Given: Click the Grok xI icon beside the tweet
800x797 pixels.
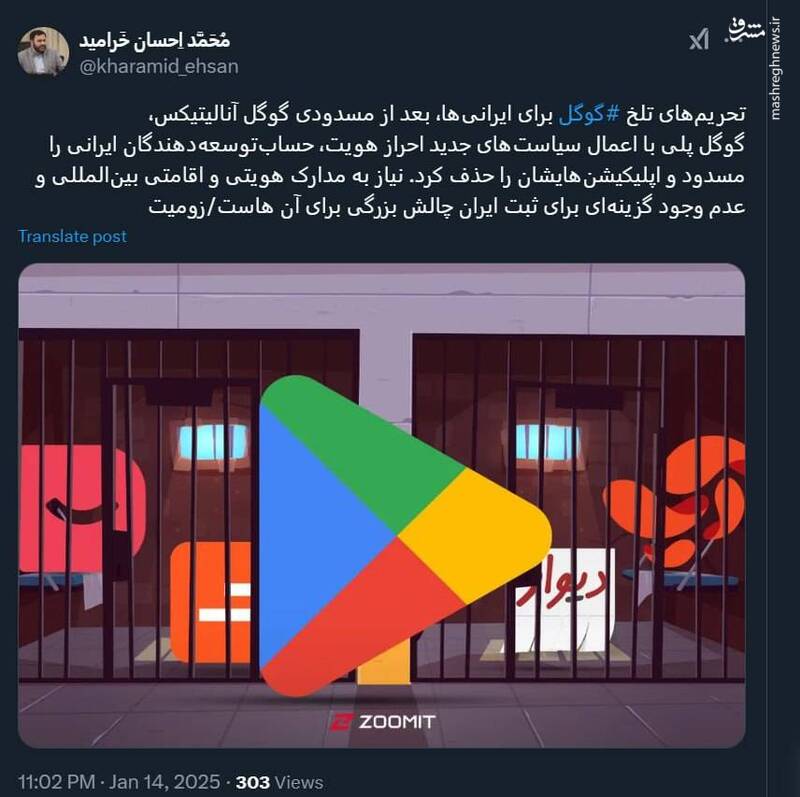Looking at the screenshot, I should tap(698, 40).
